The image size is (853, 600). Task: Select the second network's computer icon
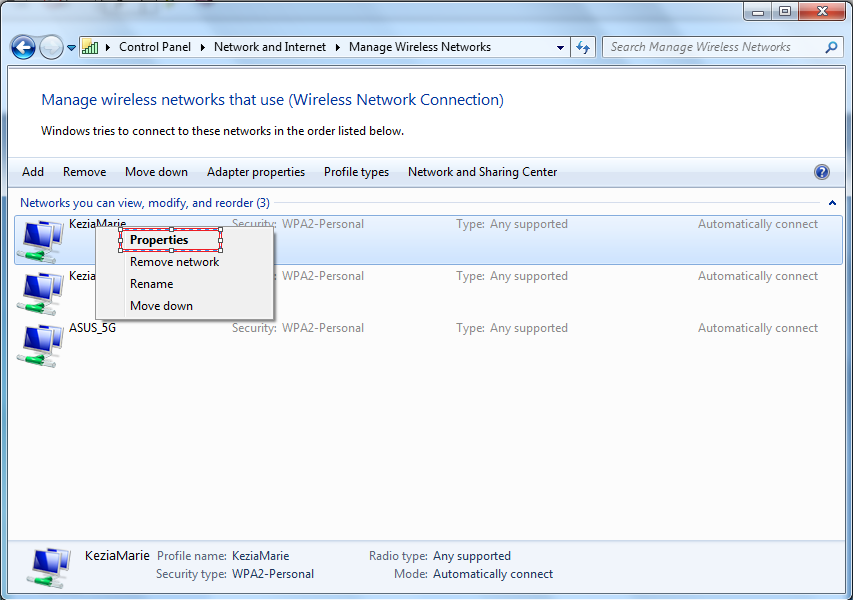click(40, 293)
